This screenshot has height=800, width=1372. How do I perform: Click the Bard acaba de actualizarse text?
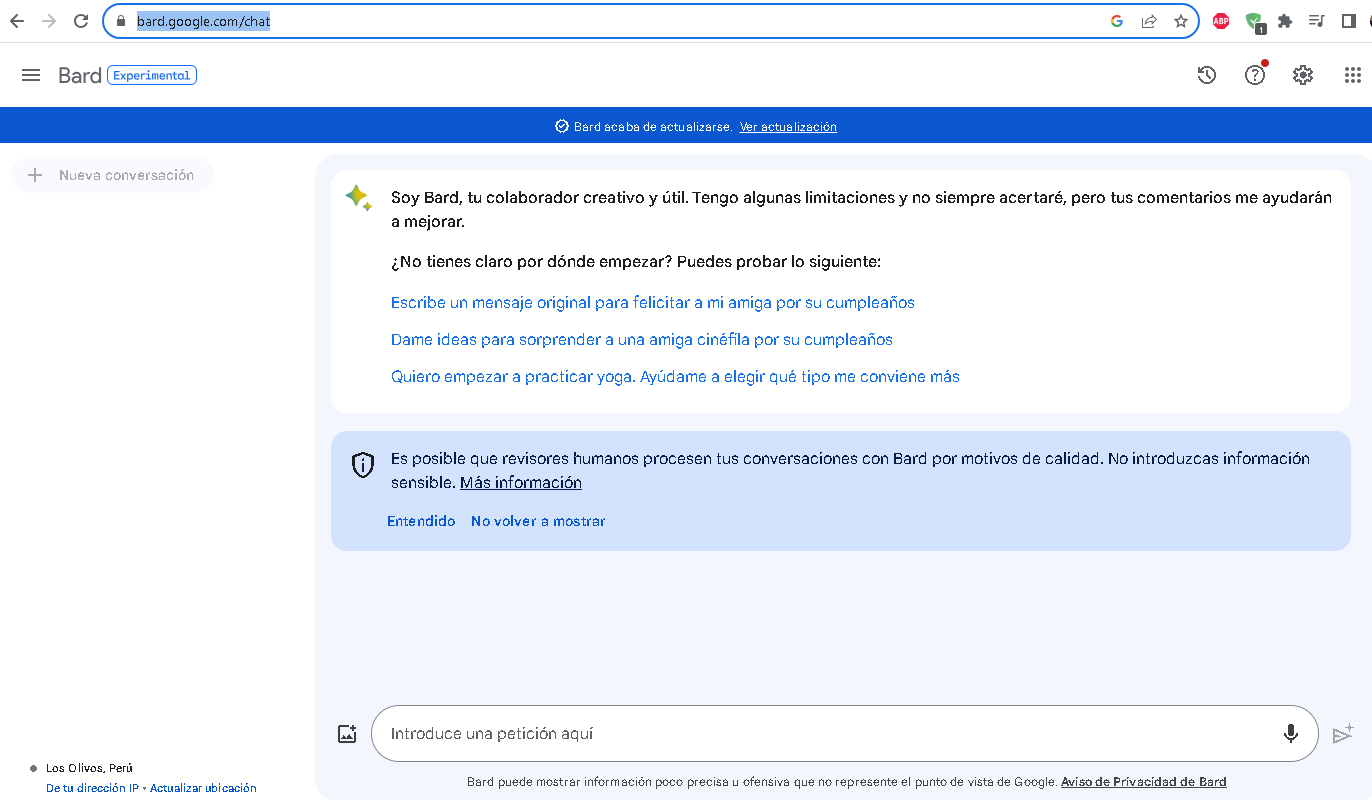[x=654, y=127]
